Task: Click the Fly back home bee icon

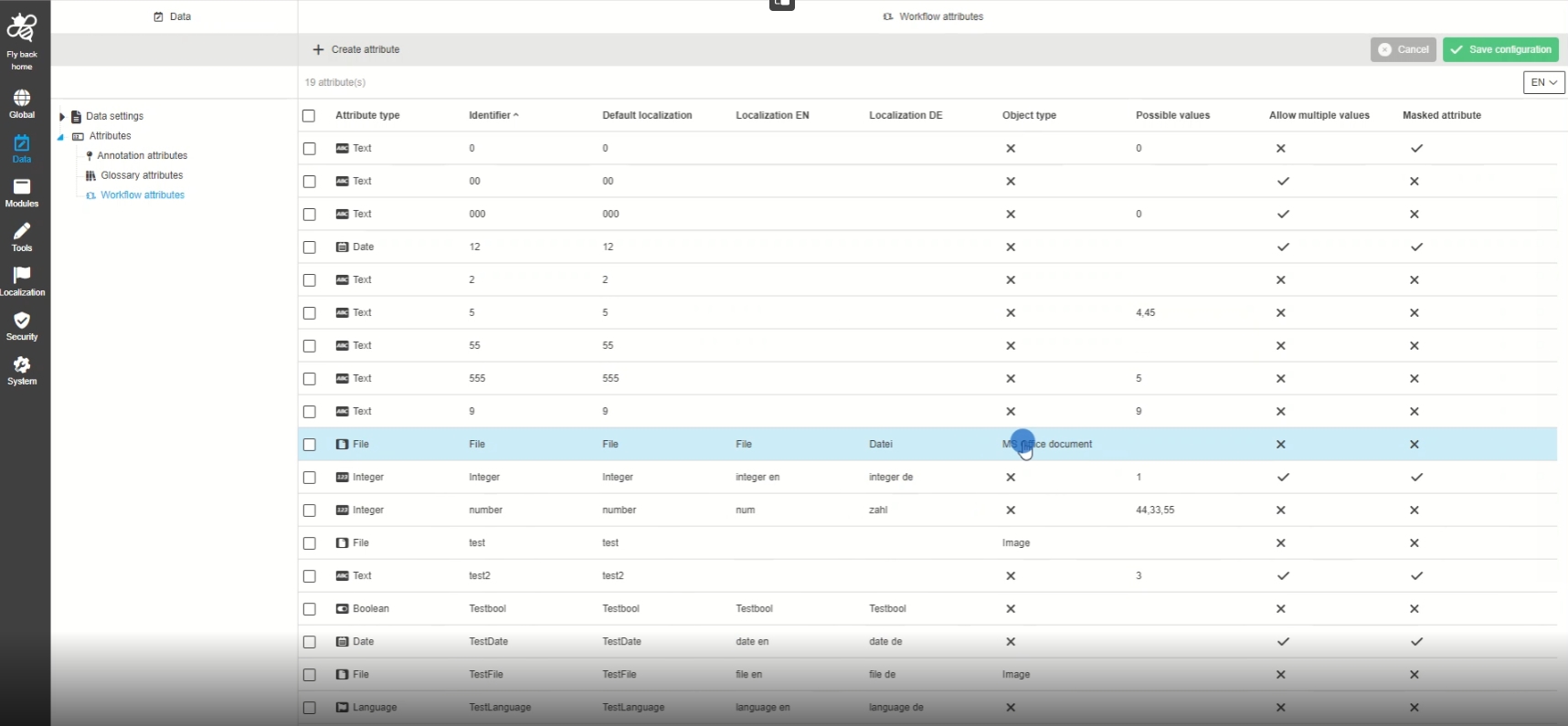Action: 22,29
